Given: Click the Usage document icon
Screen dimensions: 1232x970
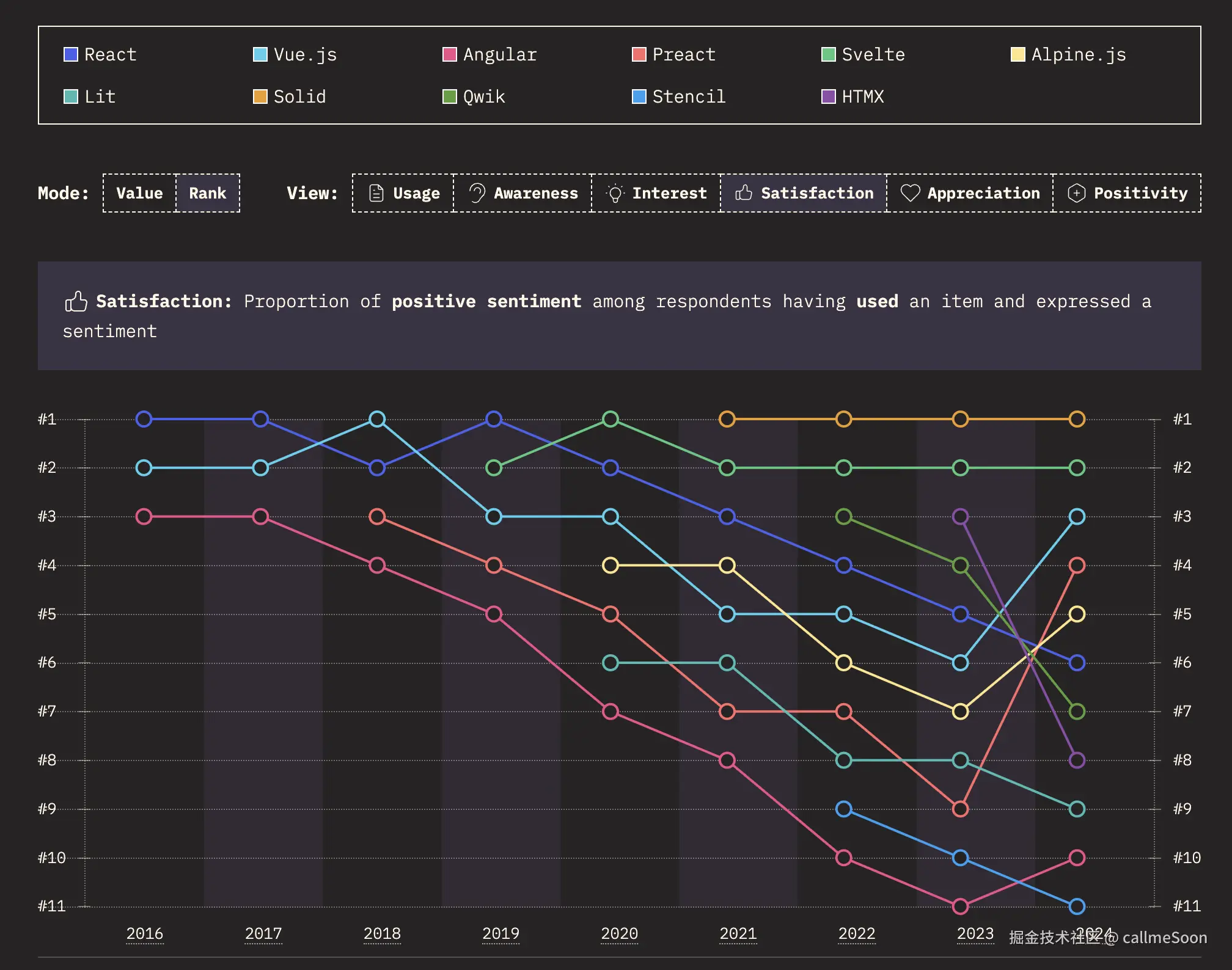Looking at the screenshot, I should 376,193.
